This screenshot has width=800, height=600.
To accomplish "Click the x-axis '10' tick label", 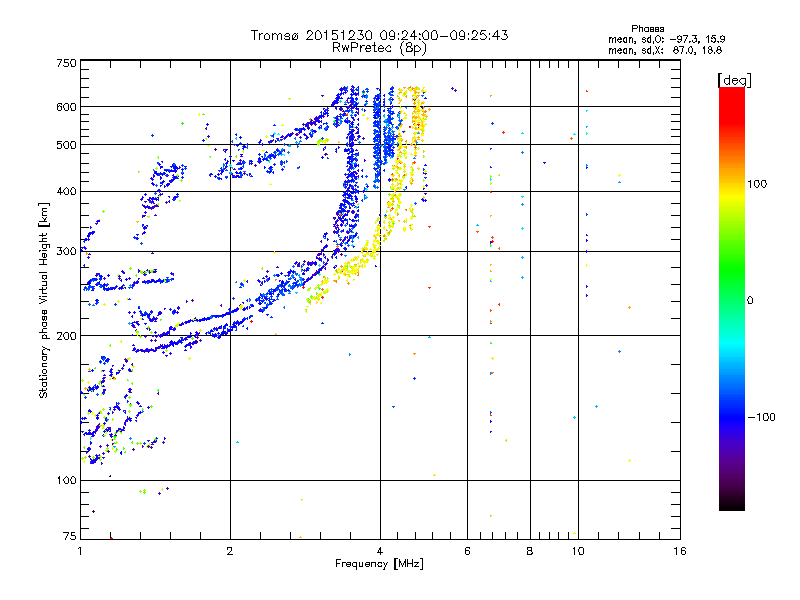I will (578, 551).
